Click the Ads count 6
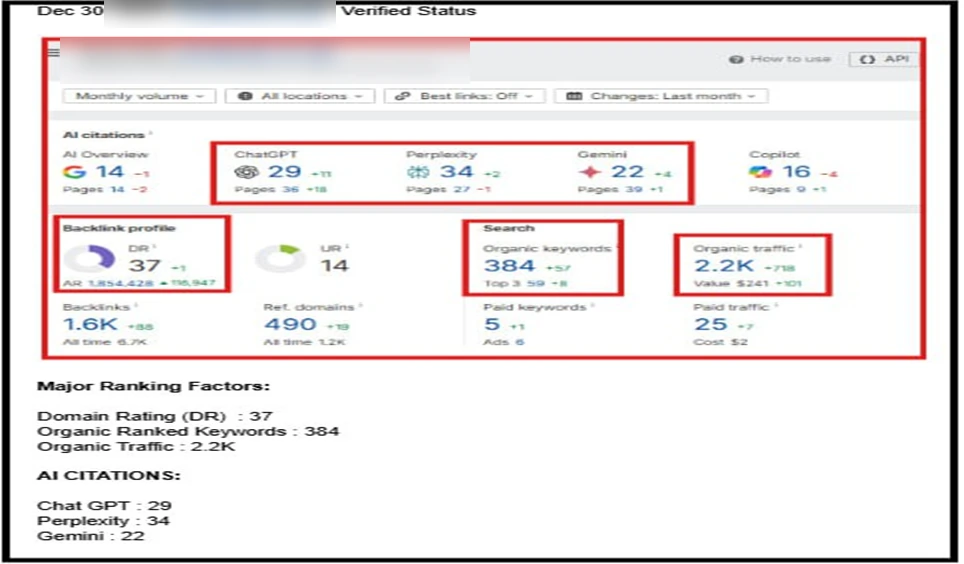The width and height of the screenshot is (964, 564). [520, 342]
